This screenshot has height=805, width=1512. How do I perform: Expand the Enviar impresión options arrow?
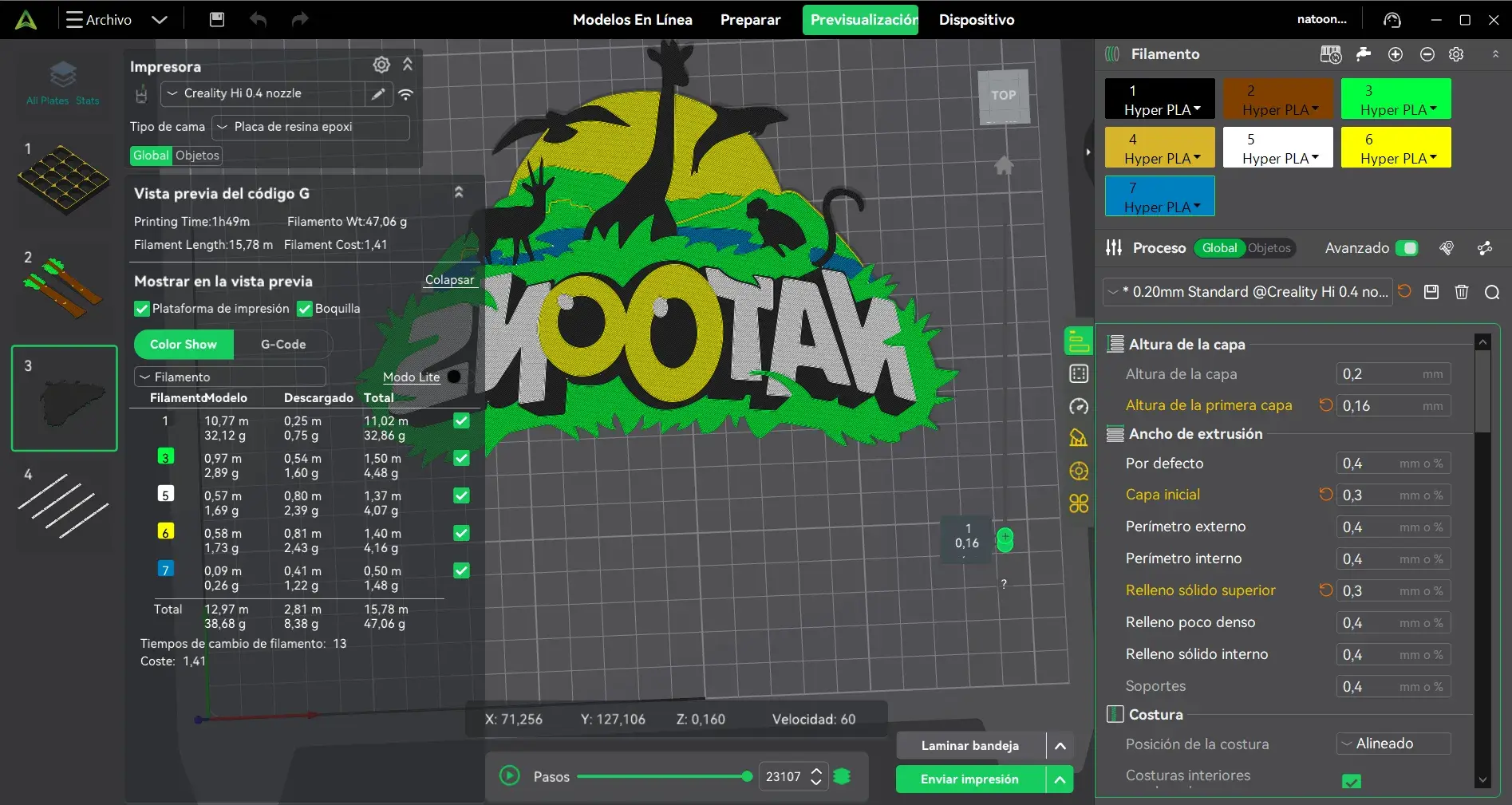coord(1060,779)
